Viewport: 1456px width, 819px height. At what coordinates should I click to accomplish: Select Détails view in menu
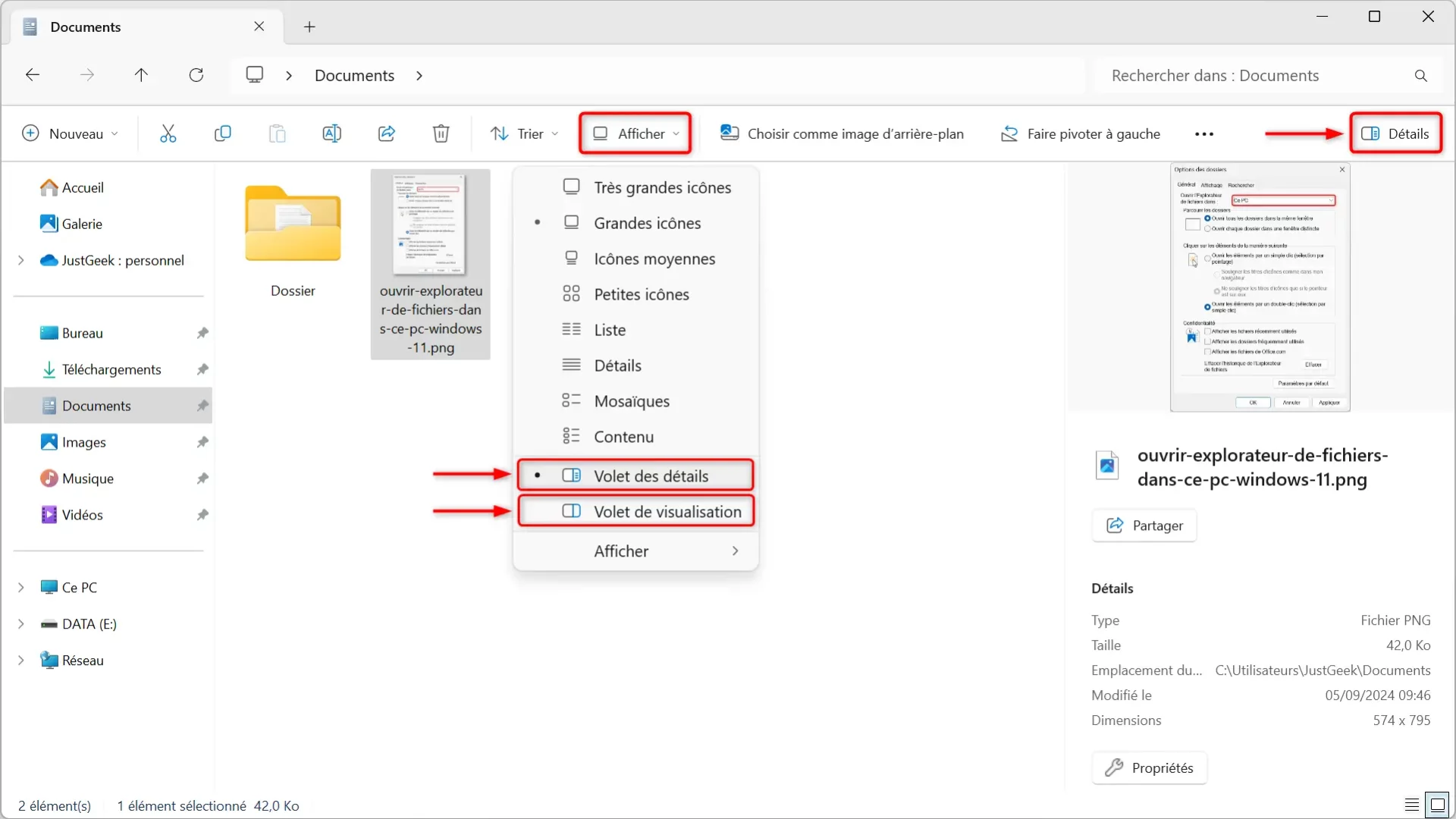635,366
